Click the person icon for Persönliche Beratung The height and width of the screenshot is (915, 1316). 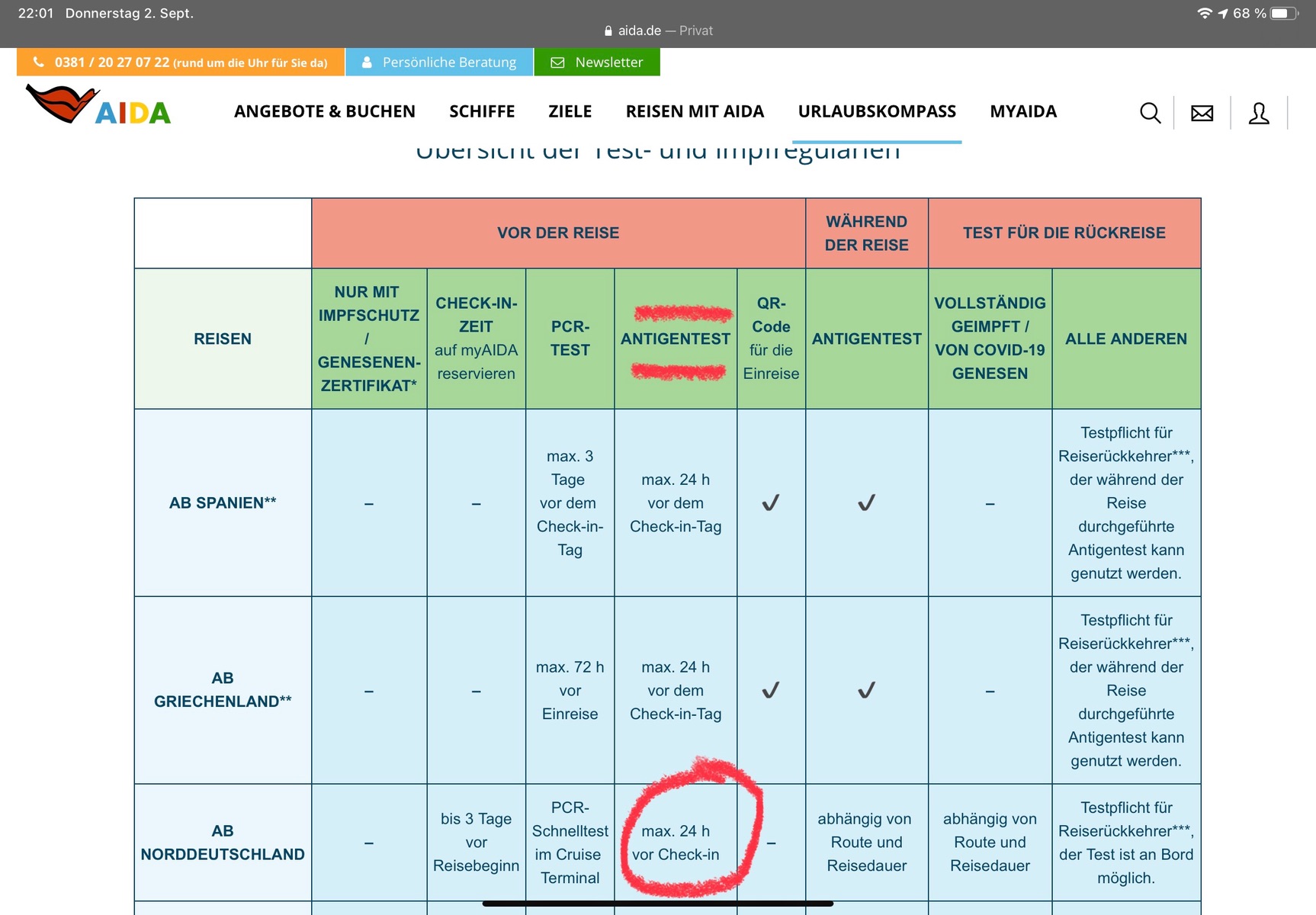(x=367, y=63)
